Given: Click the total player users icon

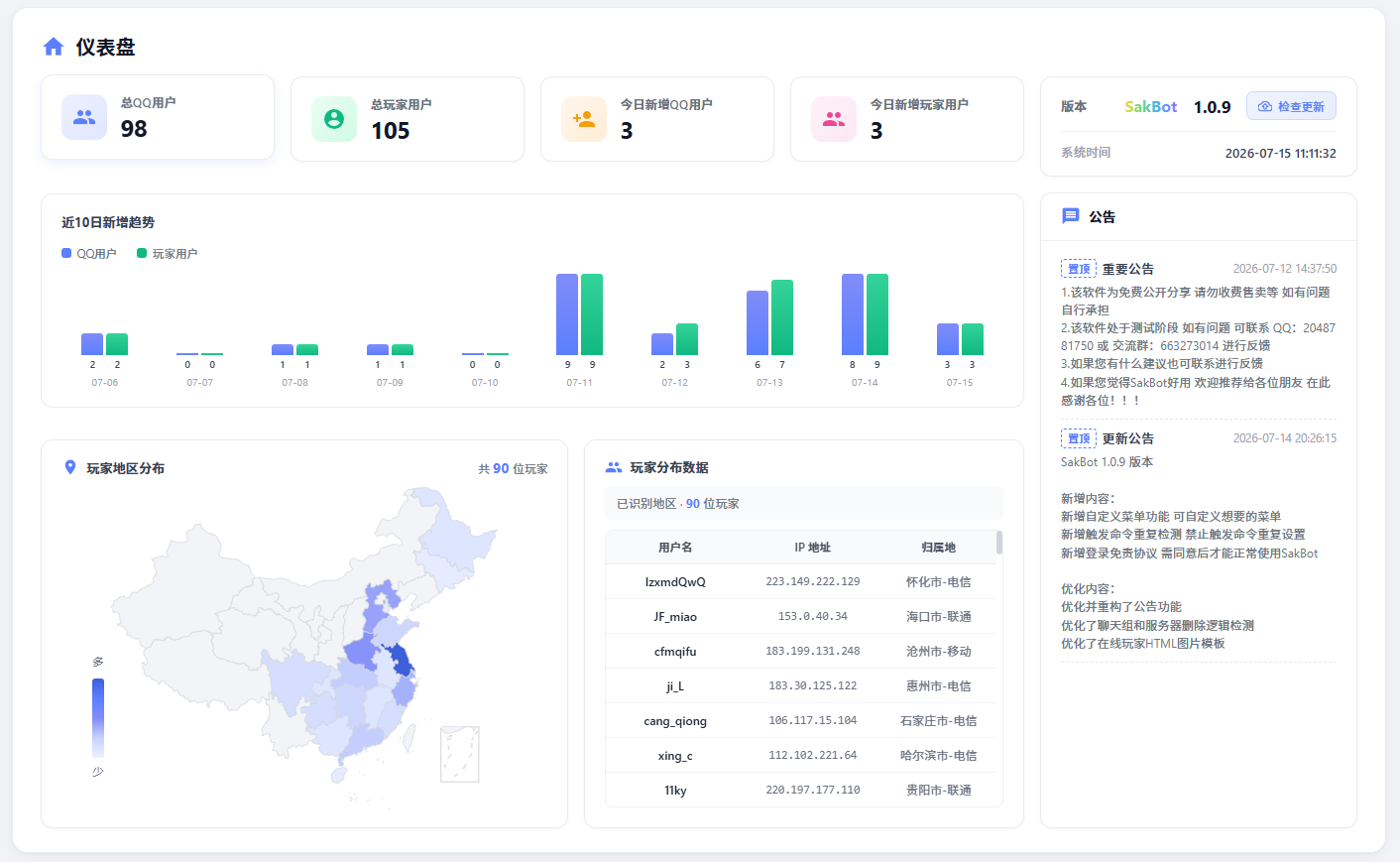Looking at the screenshot, I should (x=334, y=119).
